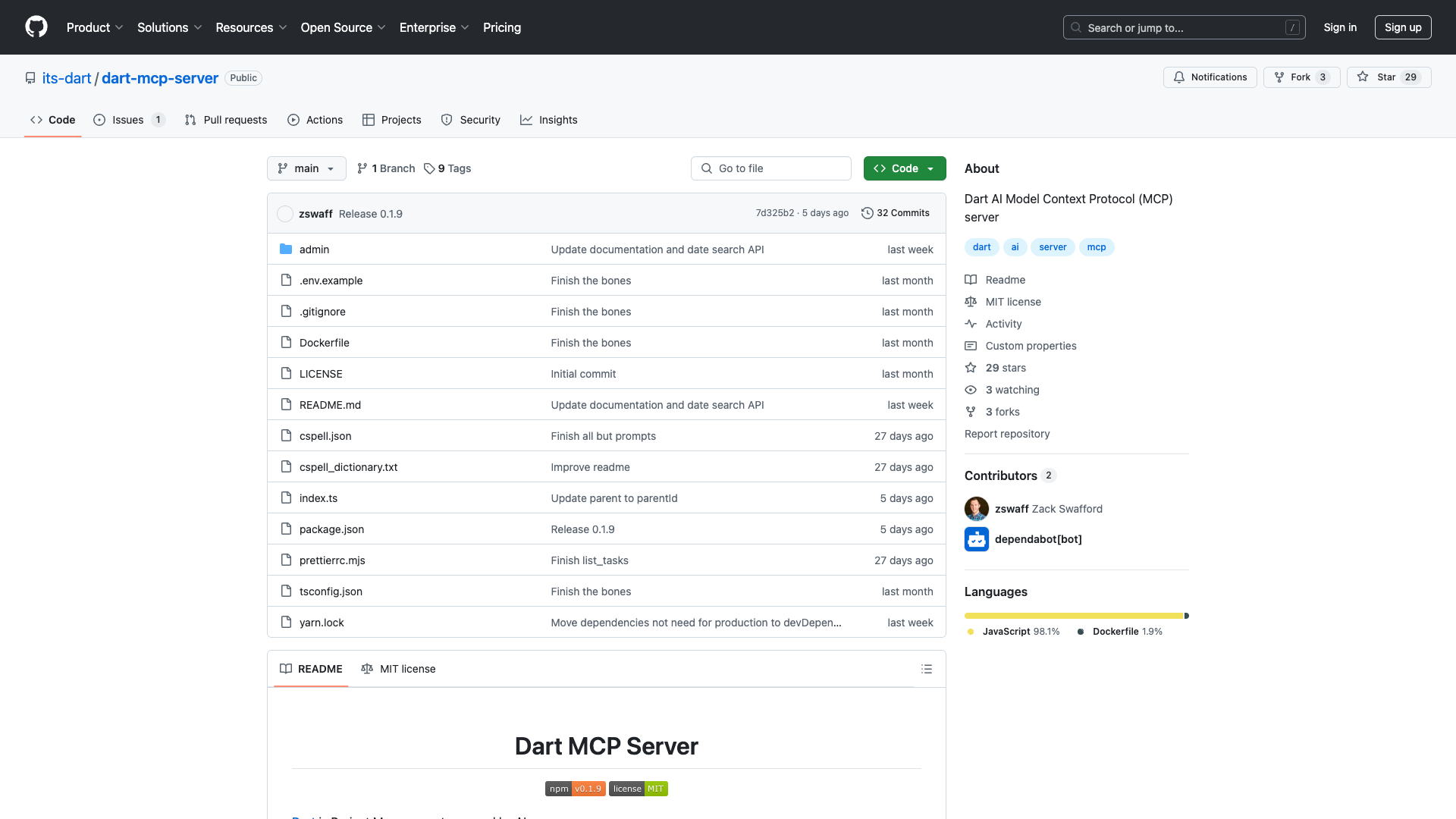Click the GitHub home logo
Screen dimensions: 1456x819
tap(36, 27)
